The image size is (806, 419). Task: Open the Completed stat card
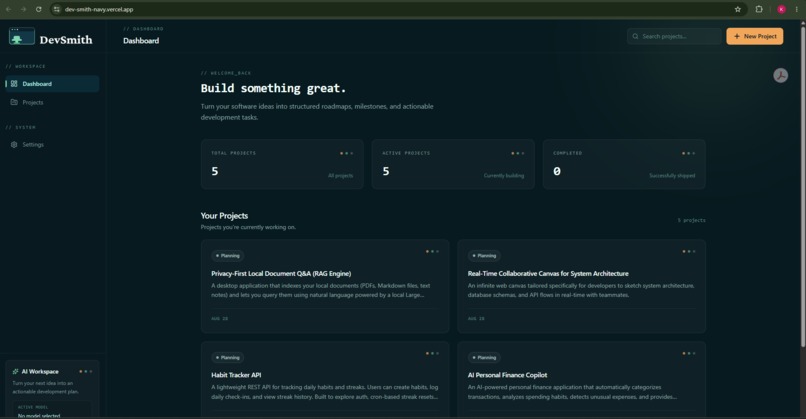click(x=624, y=164)
